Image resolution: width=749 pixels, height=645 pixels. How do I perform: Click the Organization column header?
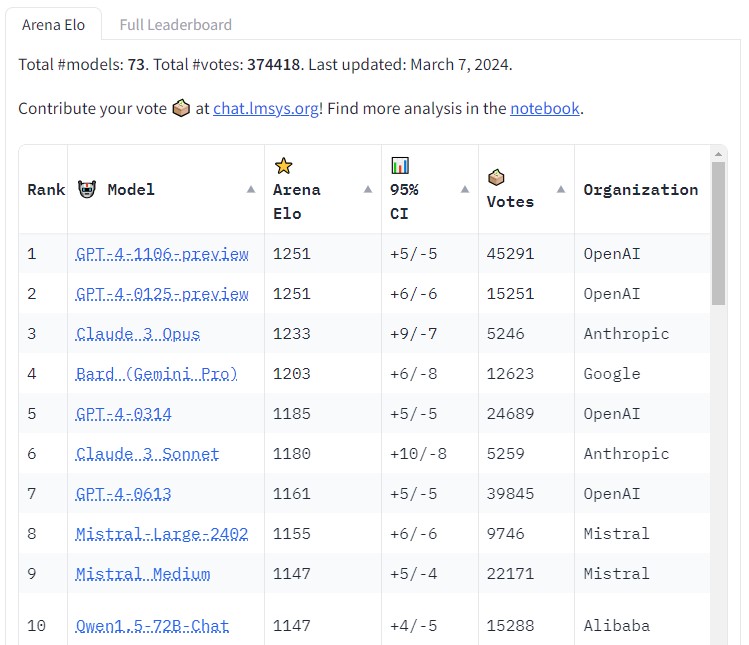point(640,189)
